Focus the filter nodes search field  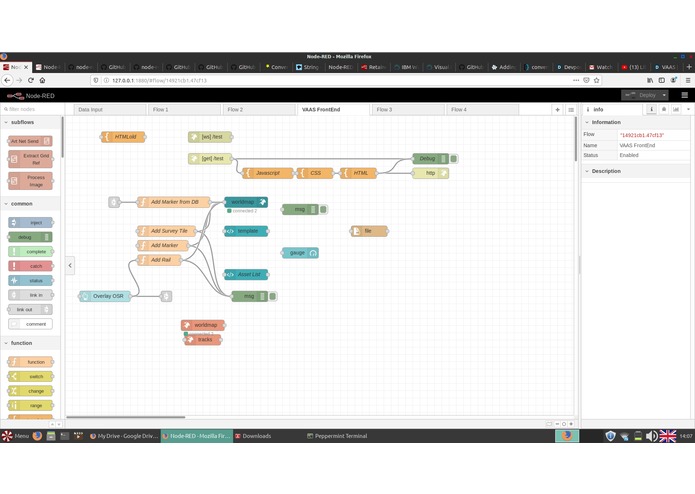click(x=31, y=109)
